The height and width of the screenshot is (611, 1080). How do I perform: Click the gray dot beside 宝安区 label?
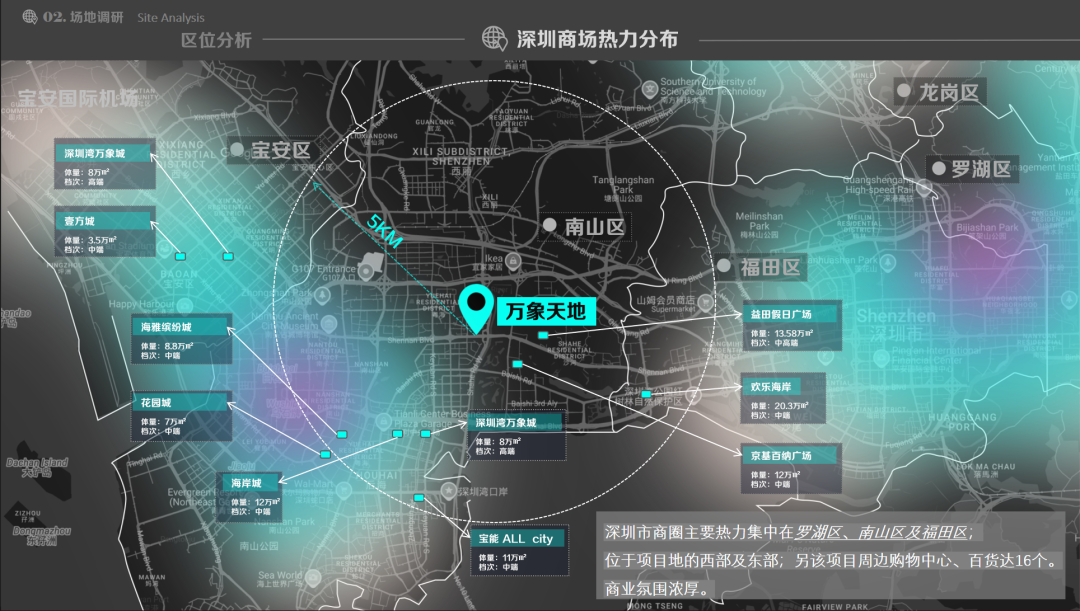coord(236,148)
